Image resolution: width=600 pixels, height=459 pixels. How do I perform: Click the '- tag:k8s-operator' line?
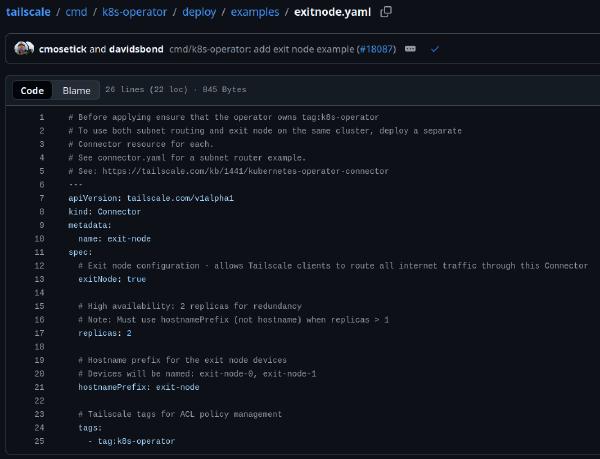(131, 441)
